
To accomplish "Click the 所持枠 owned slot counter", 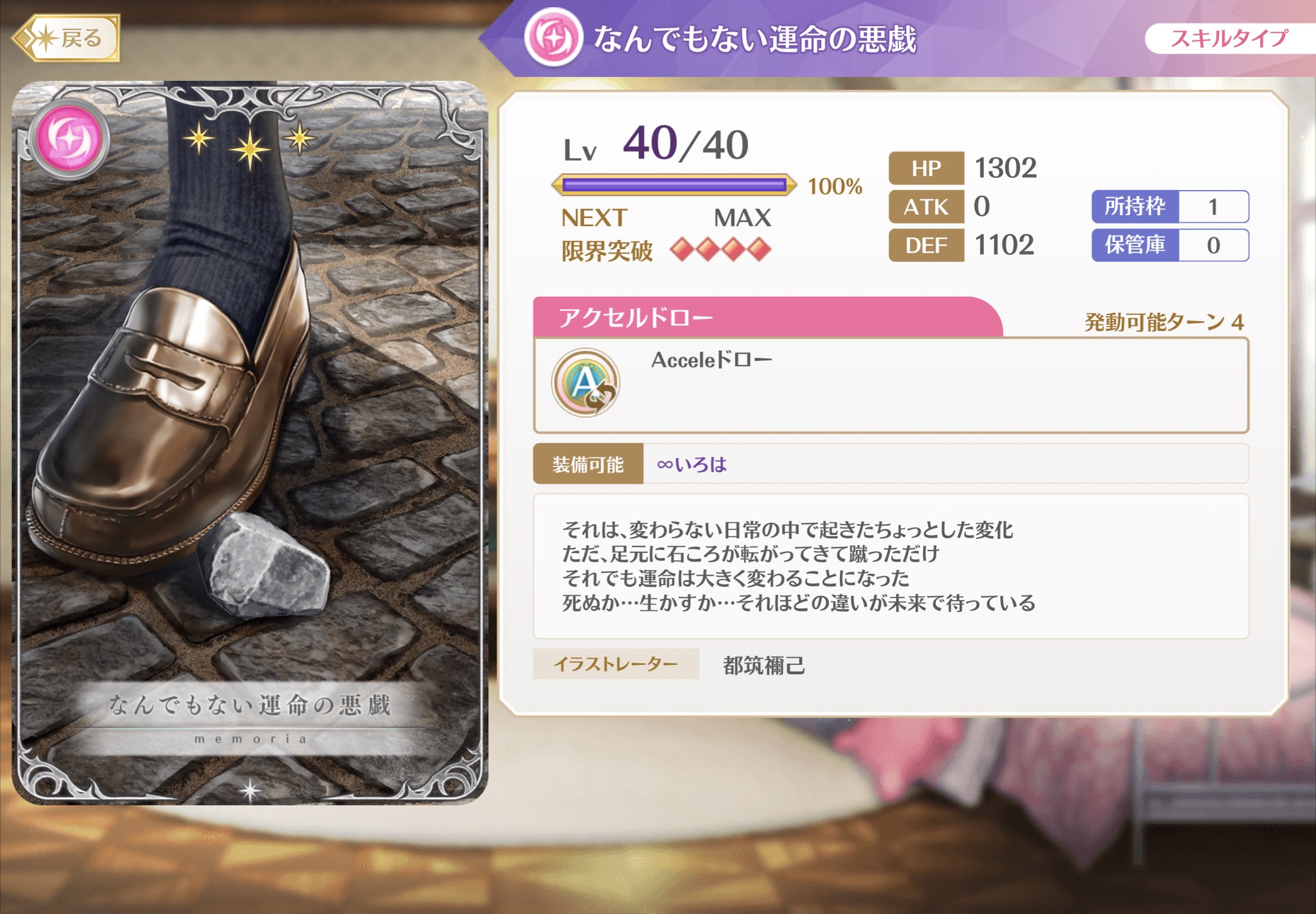I will coord(1170,207).
